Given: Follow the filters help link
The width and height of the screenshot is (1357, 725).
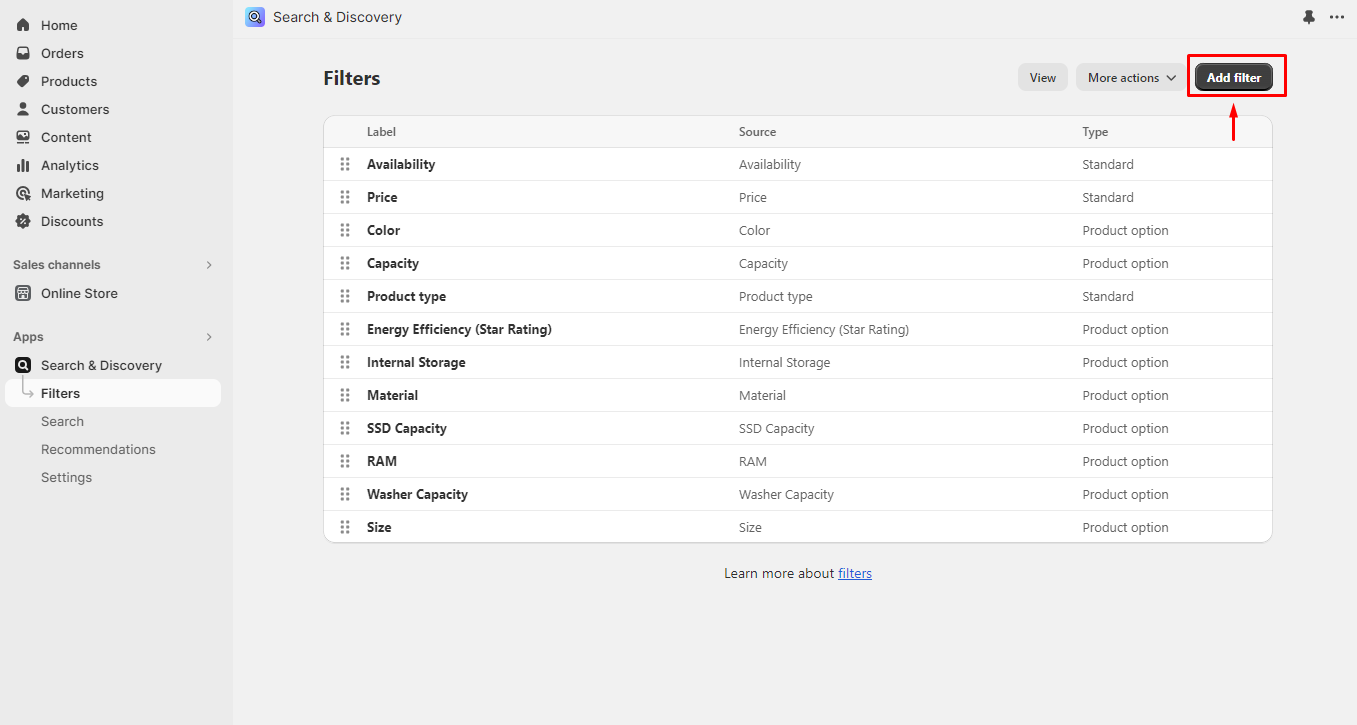Looking at the screenshot, I should (x=854, y=573).
